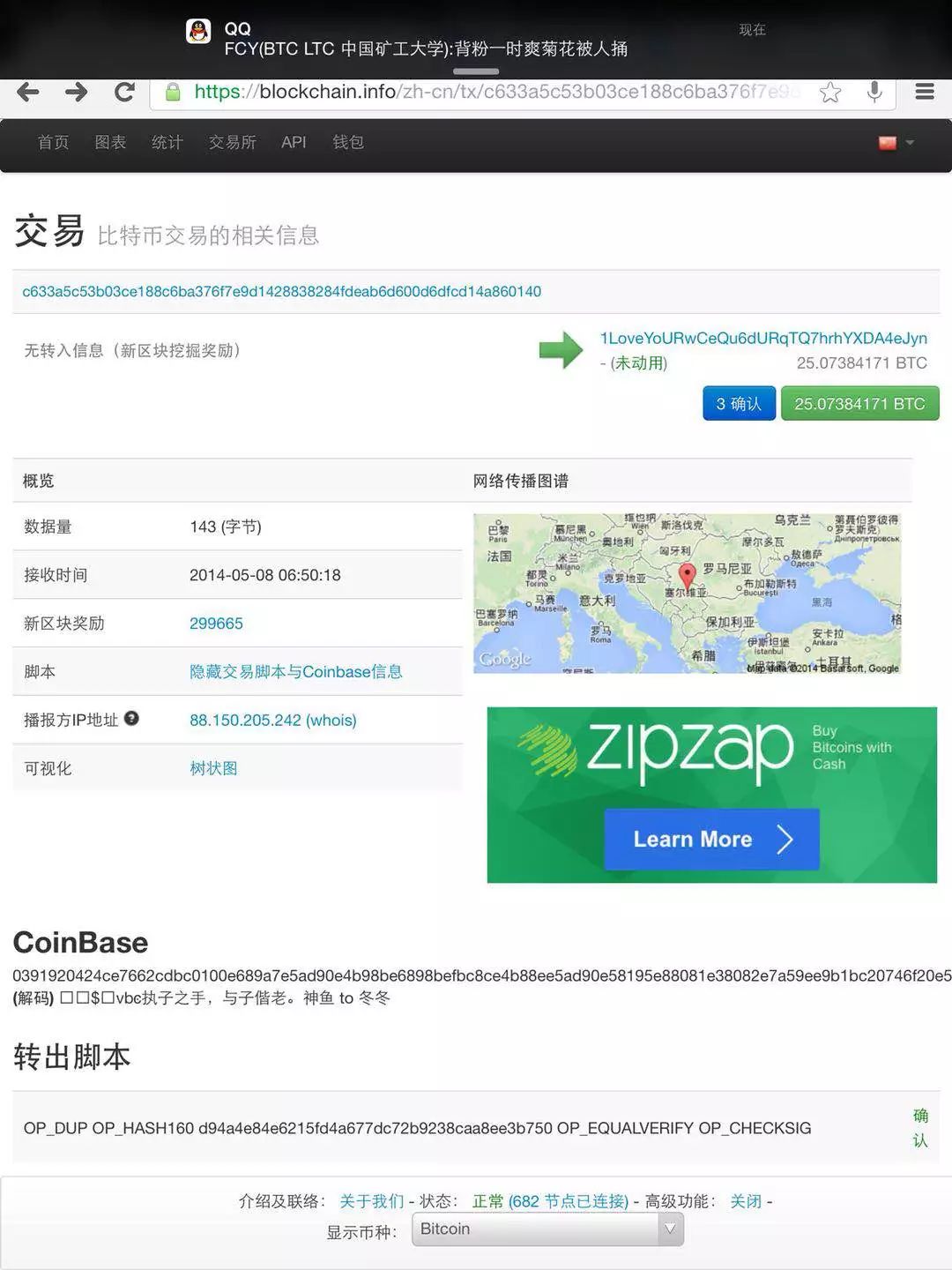Open block reward link 299665

pos(216,624)
